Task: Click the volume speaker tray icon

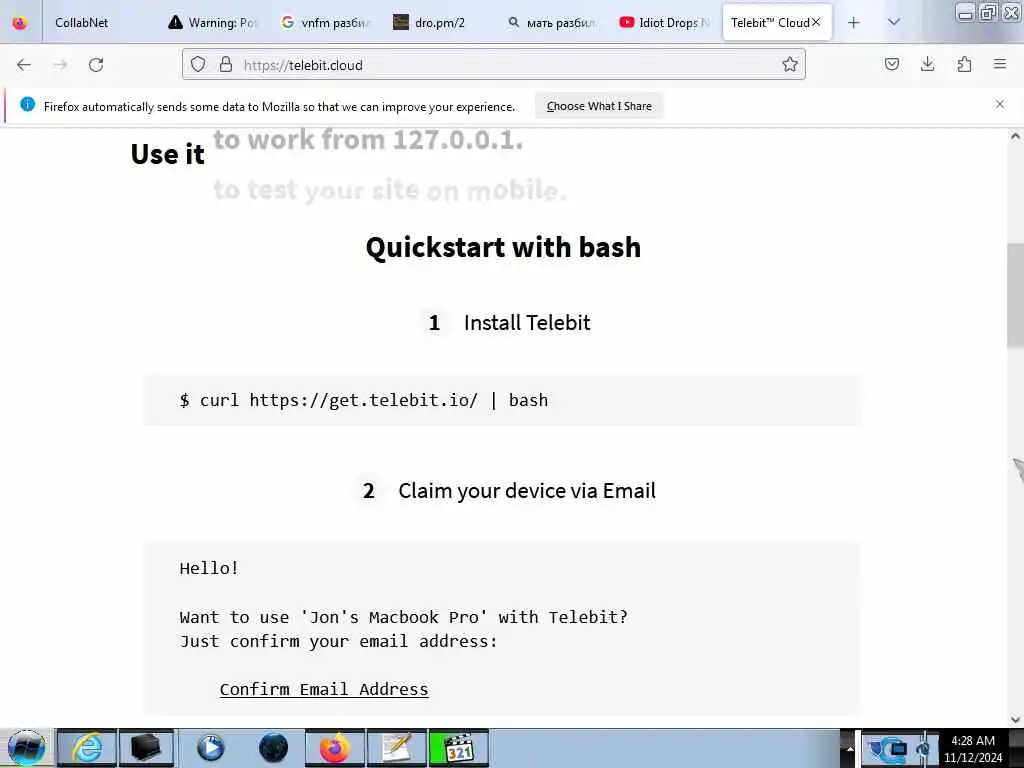Action: [923, 748]
